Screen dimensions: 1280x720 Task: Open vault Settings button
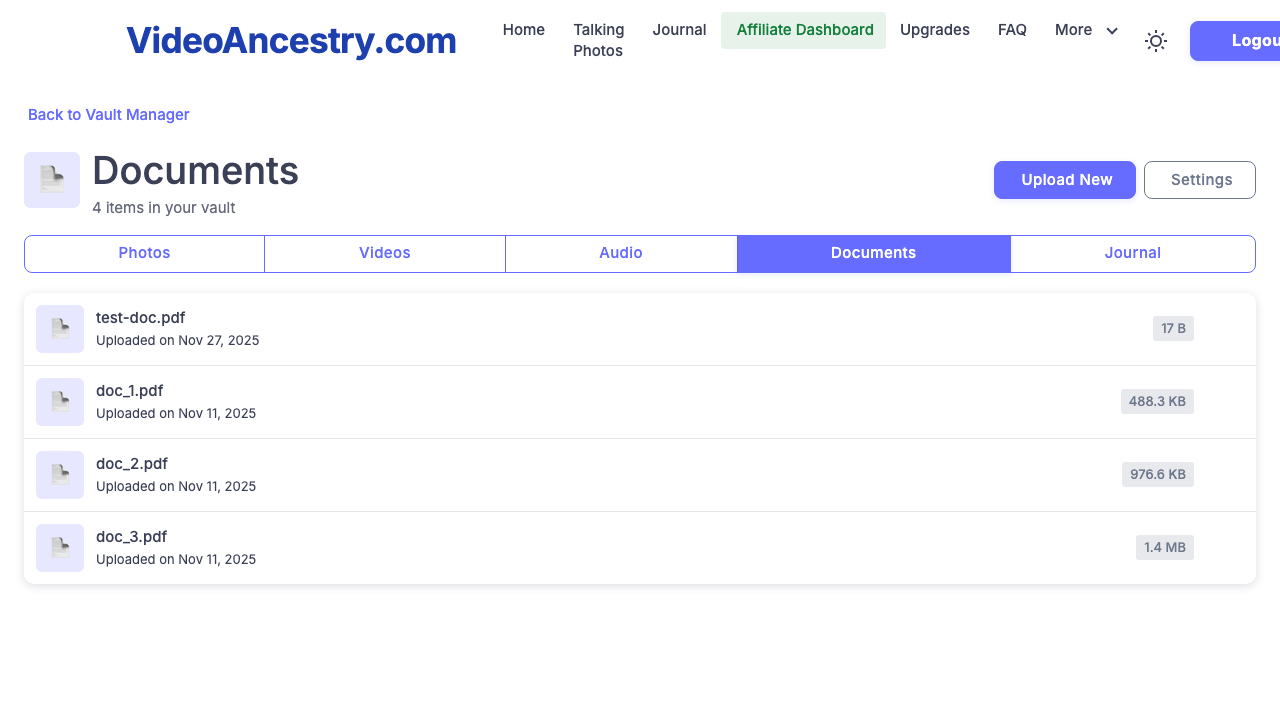pyautogui.click(x=1200, y=180)
